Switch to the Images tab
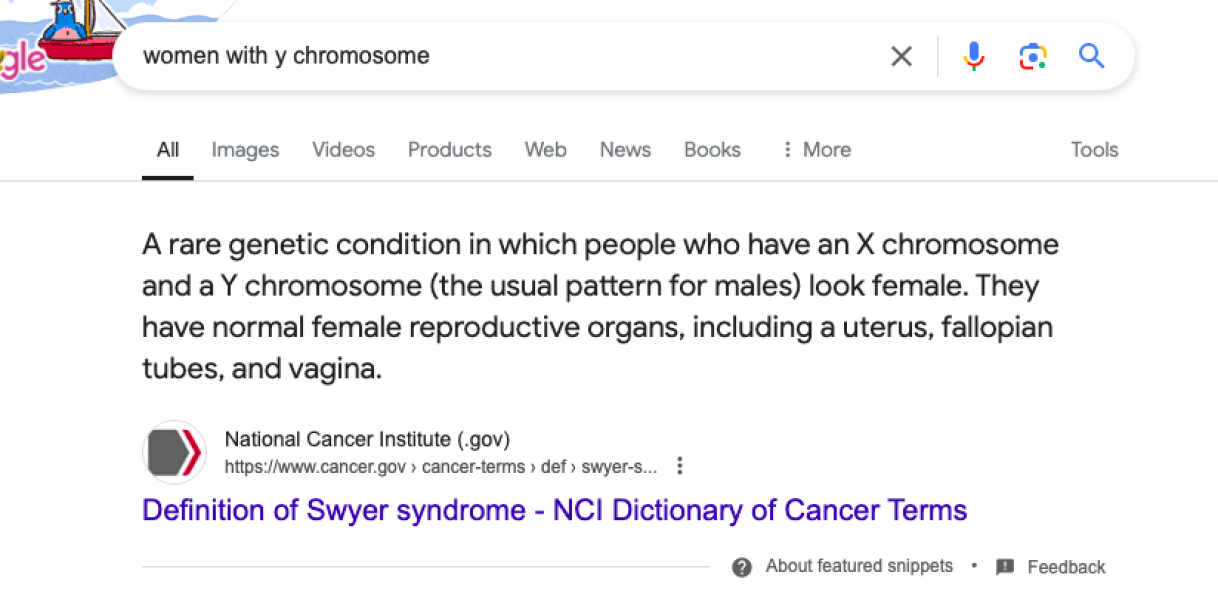This screenshot has width=1218, height=600. 245,149
